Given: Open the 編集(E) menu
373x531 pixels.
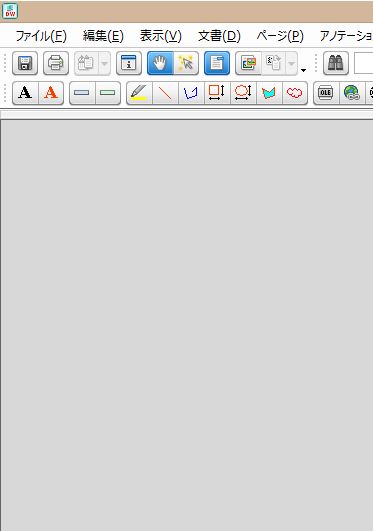Looking at the screenshot, I should [103, 36].
